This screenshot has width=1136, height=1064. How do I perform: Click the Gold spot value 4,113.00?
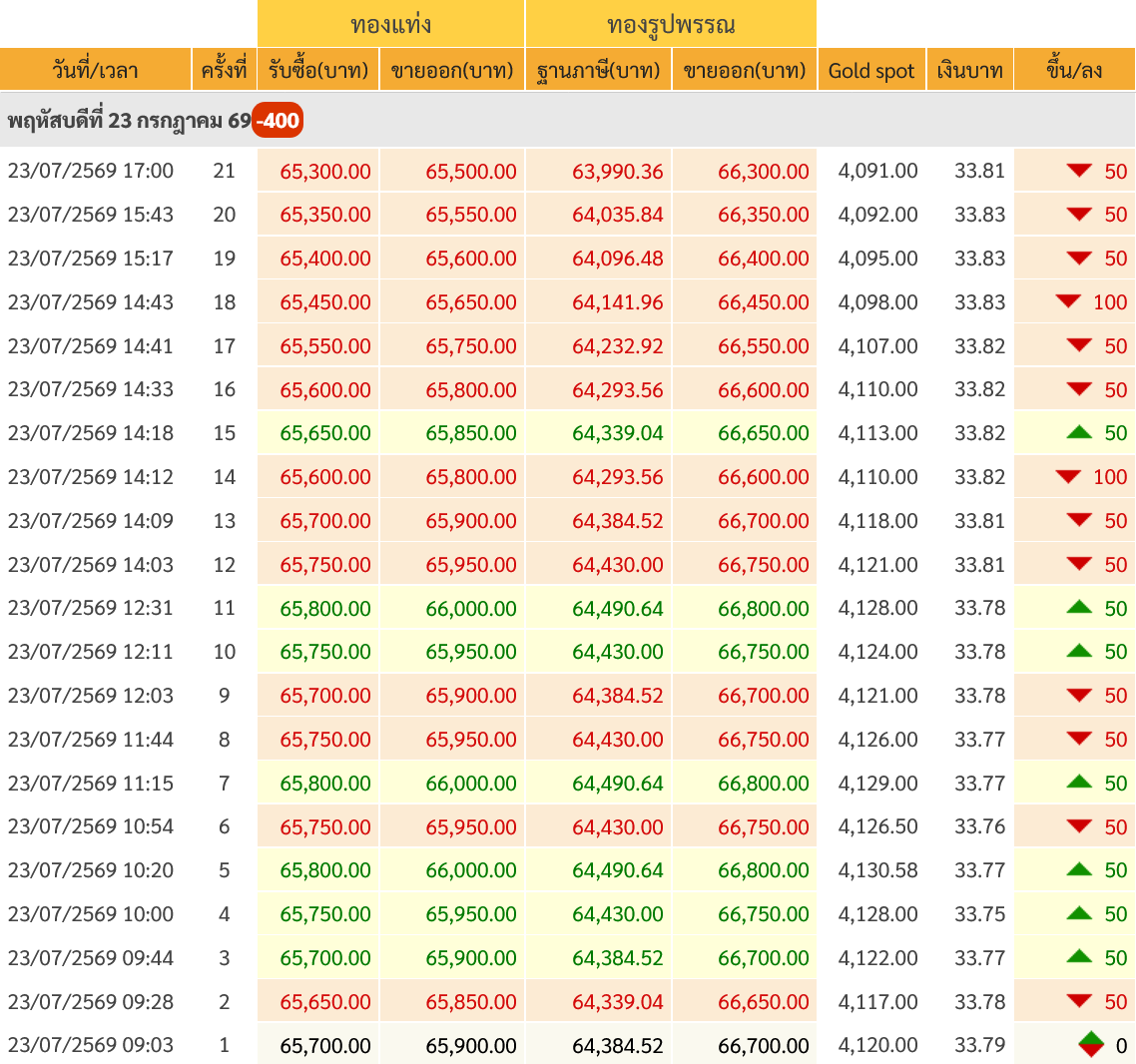(877, 433)
